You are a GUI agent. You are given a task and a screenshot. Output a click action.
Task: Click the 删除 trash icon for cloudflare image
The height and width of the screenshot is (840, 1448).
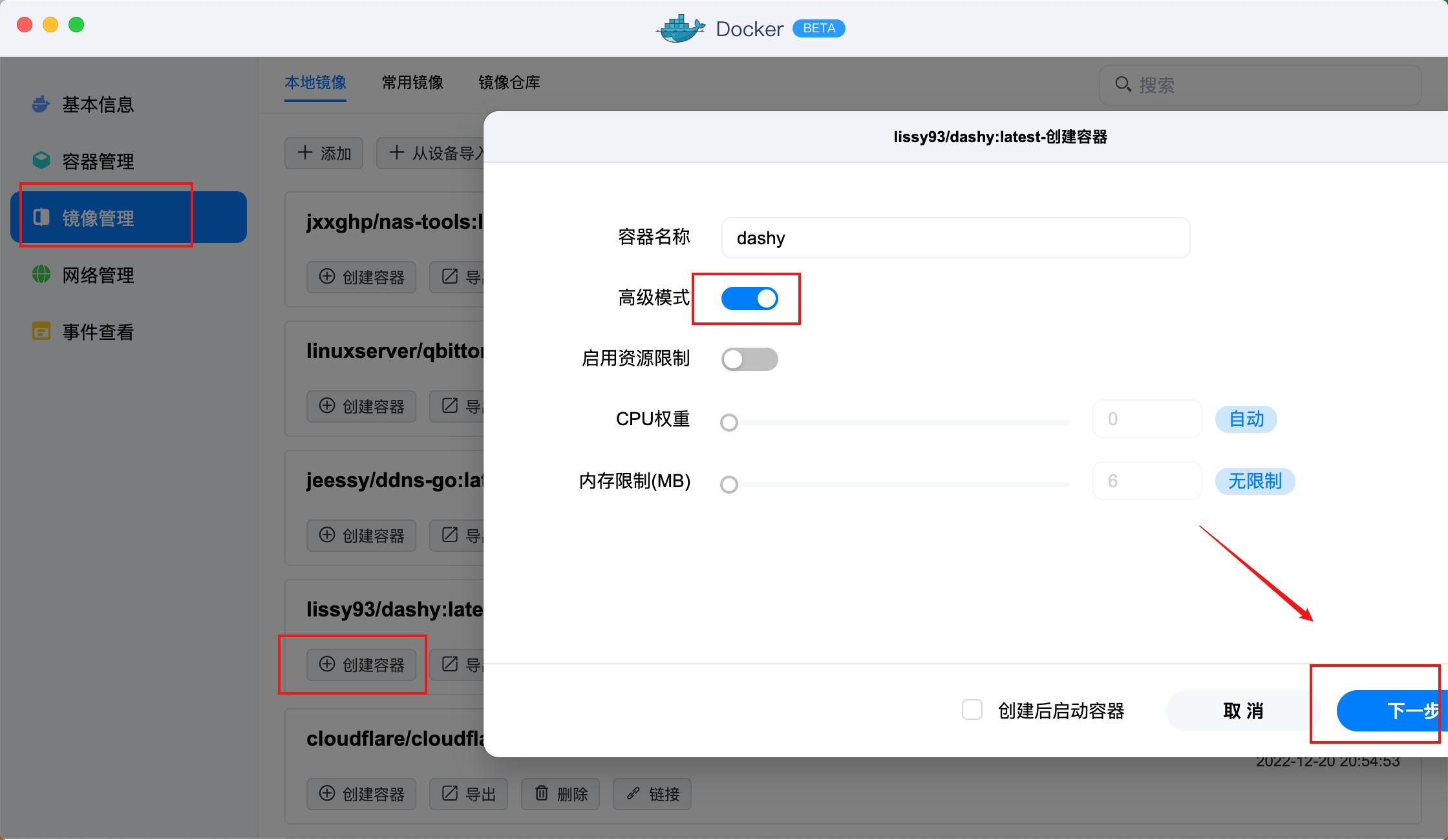tap(542, 794)
